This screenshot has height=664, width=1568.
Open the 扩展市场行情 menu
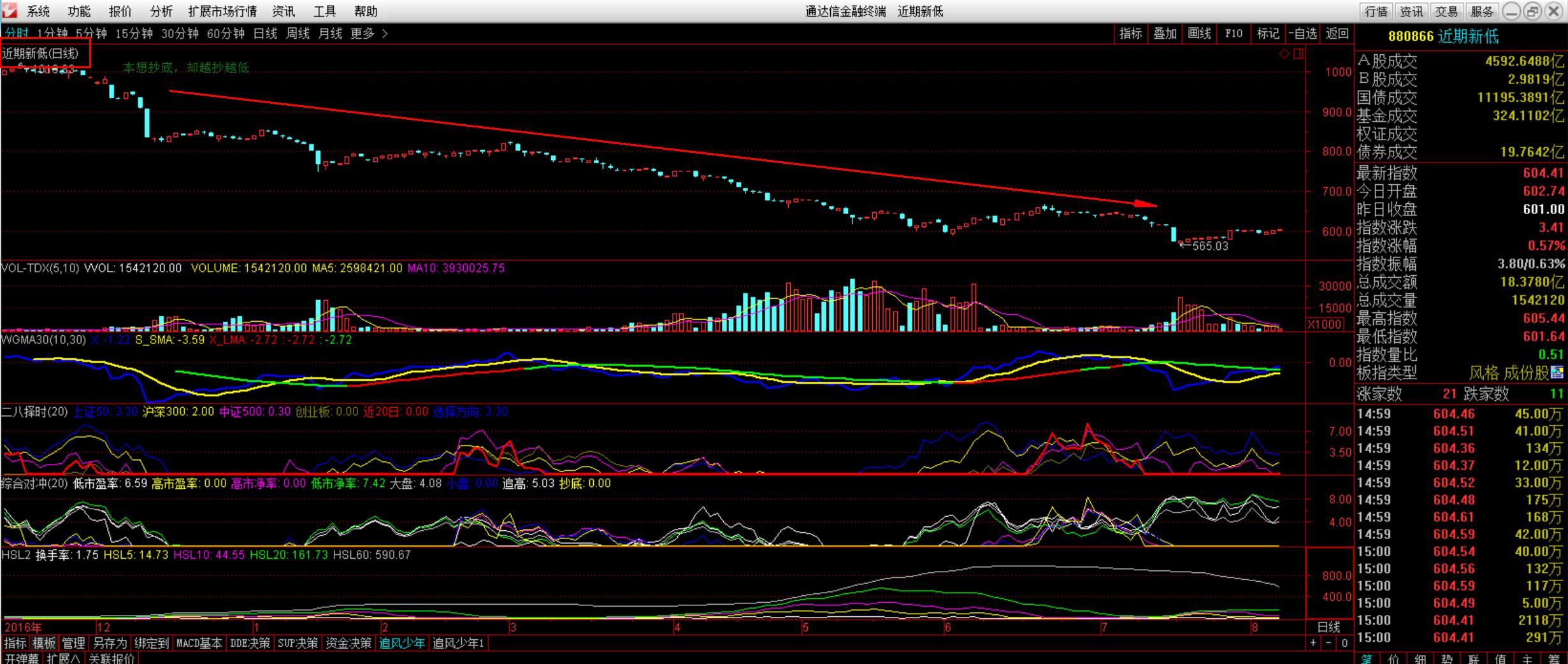[x=222, y=11]
